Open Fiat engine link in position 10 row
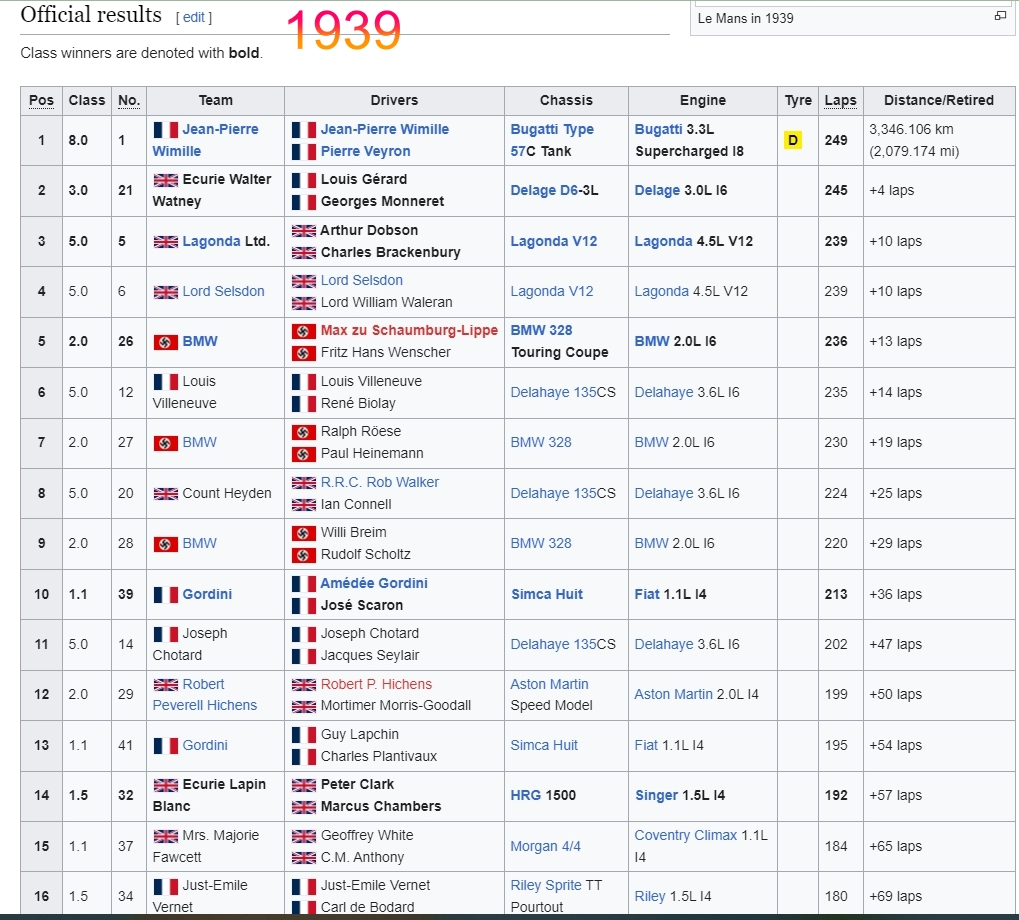Viewport: 1019px width, 920px height. 647,594
